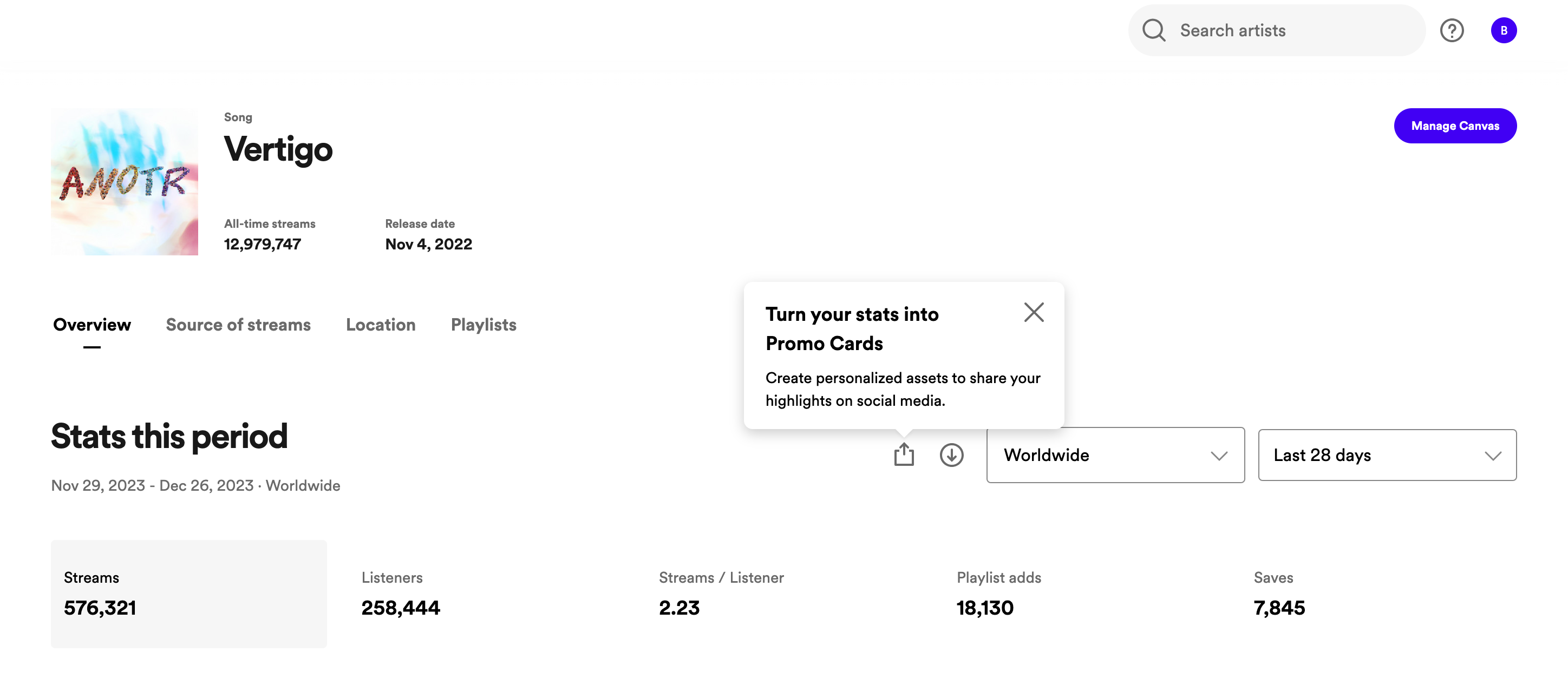The image size is (1568, 685).
Task: Open the user profile avatar B
Action: pyautogui.click(x=1504, y=30)
